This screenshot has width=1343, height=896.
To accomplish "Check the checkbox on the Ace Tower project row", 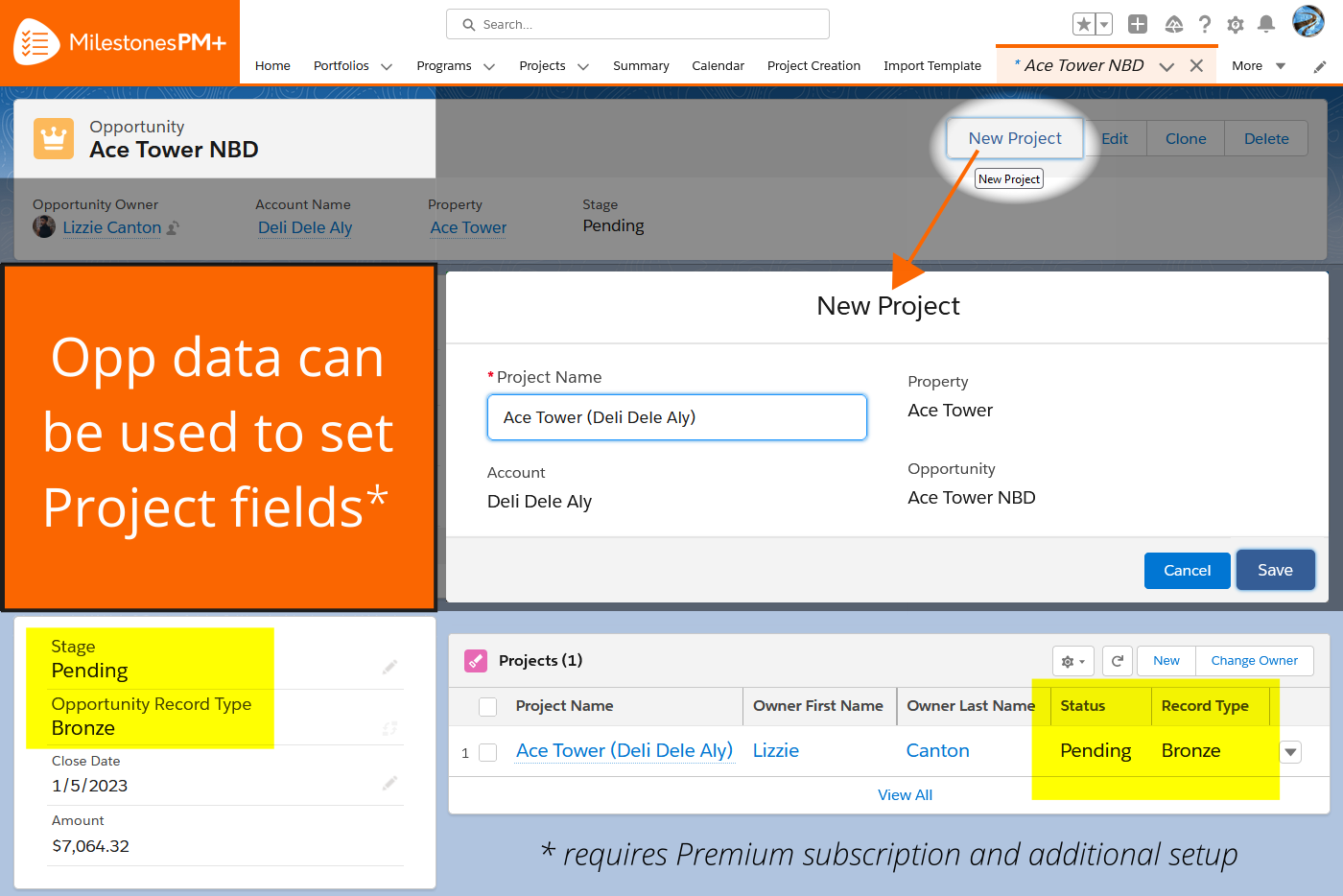I will tap(487, 752).
